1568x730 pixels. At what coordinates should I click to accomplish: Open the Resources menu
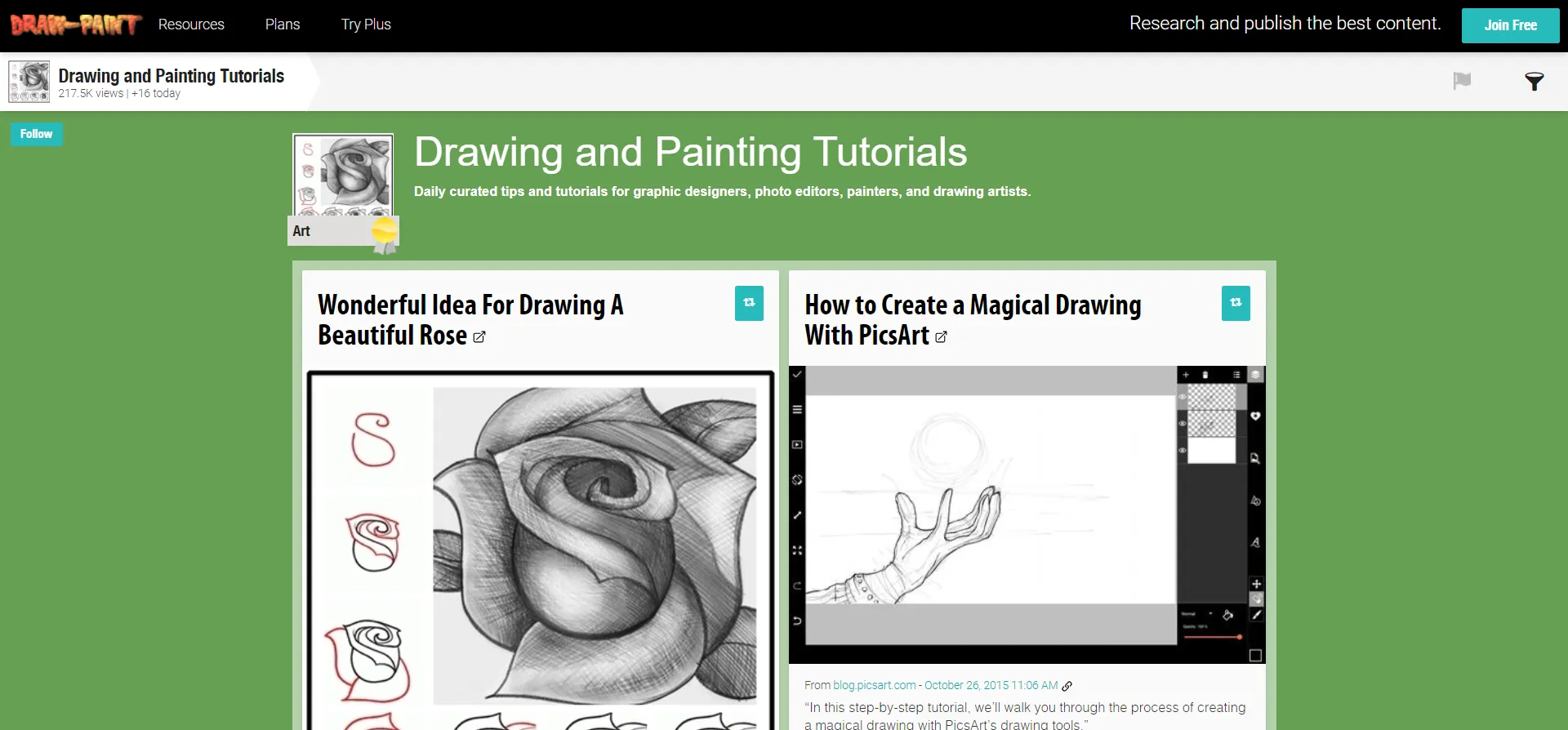[191, 24]
